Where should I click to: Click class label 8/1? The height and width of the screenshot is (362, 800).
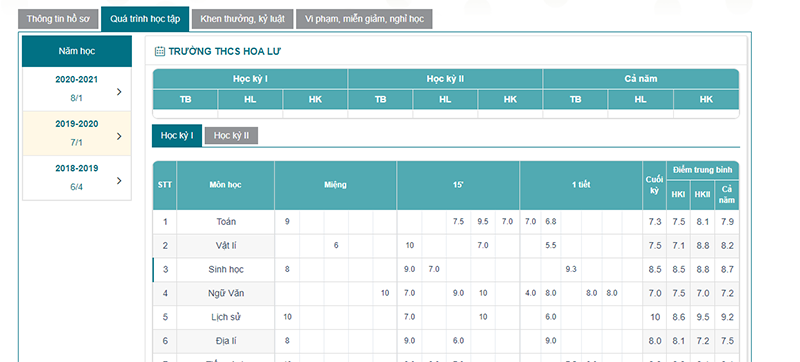77,98
